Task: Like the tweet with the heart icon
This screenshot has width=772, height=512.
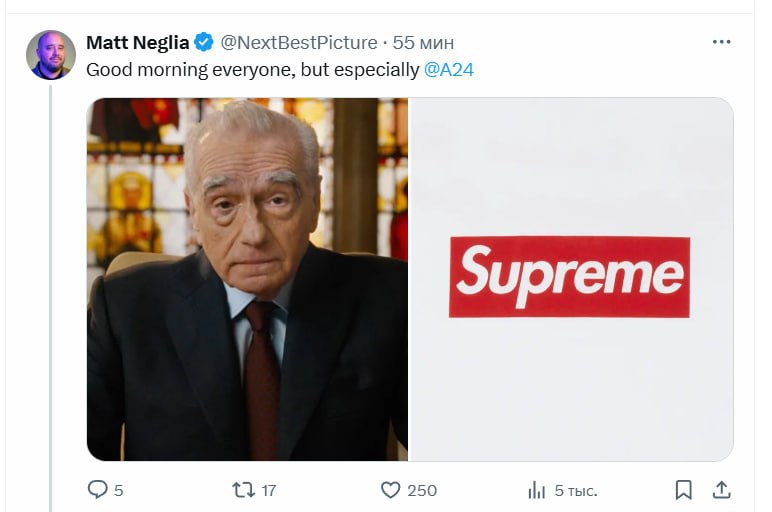Action: (390, 490)
